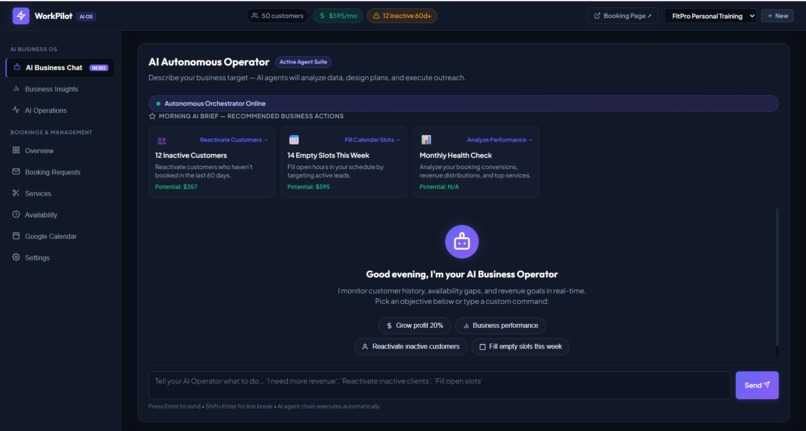The height and width of the screenshot is (431, 806).
Task: Click the Active Agent Suite badge
Action: coord(303,62)
